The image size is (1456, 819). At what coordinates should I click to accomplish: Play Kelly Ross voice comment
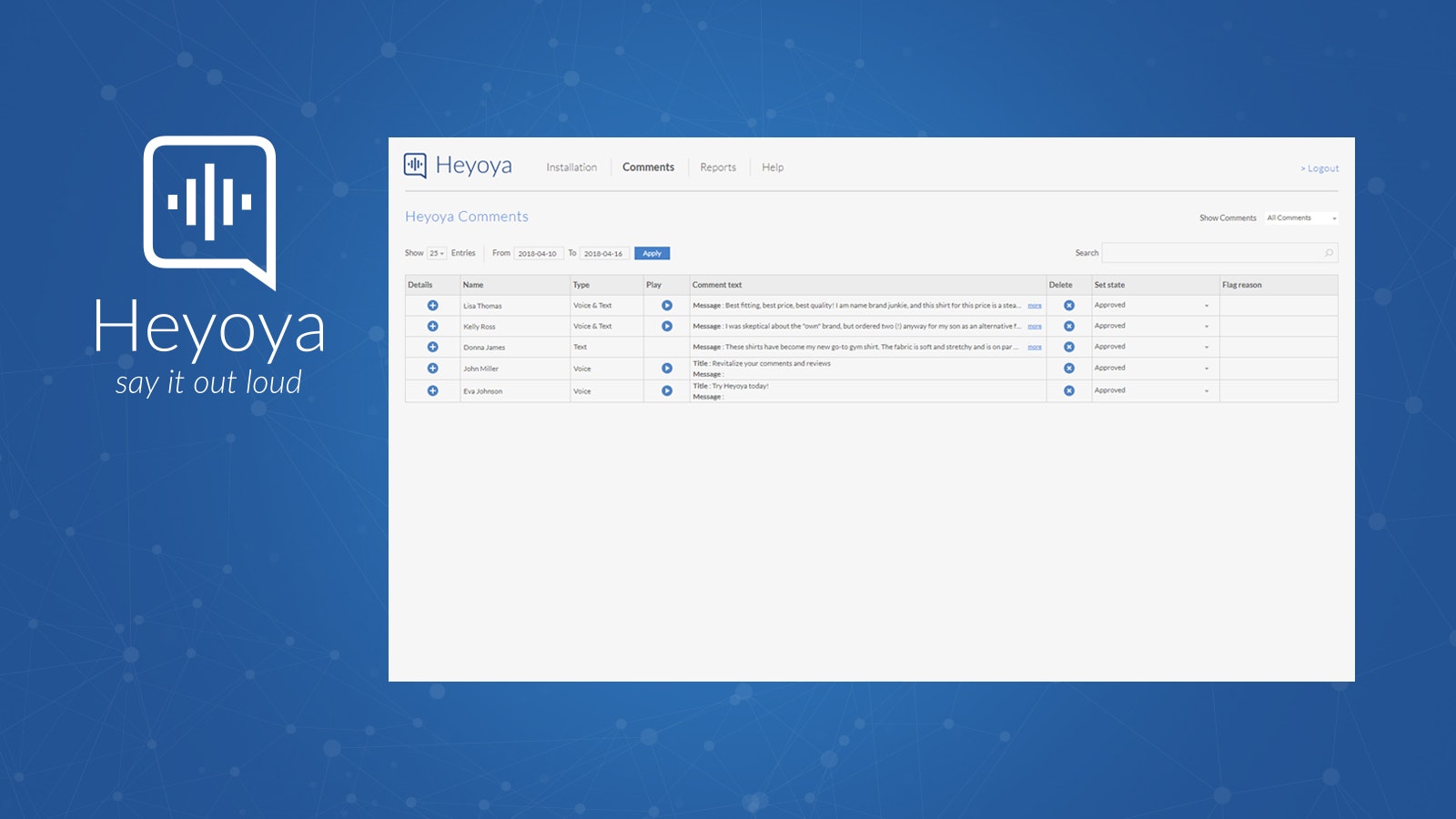[667, 326]
